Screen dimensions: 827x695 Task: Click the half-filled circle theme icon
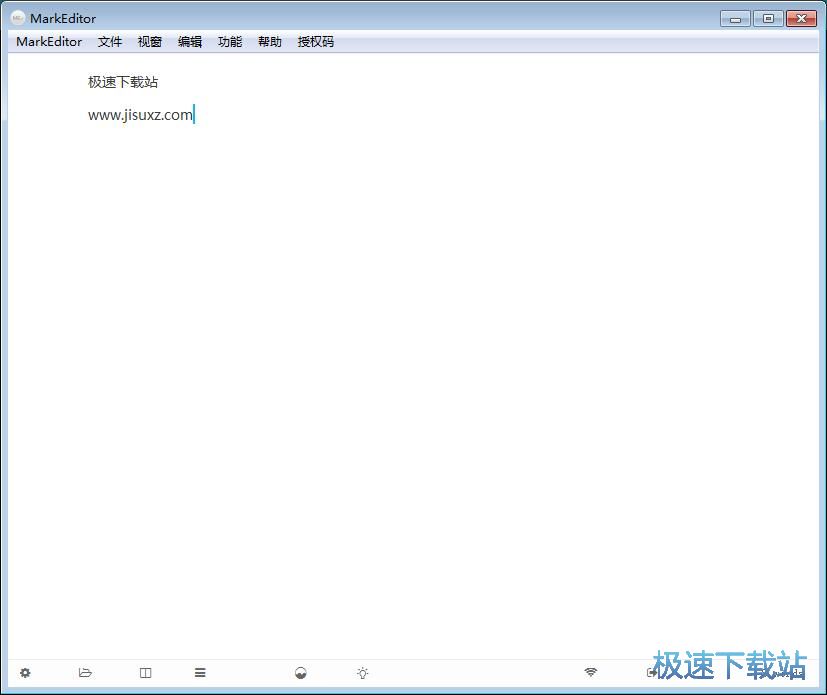tap(301, 673)
